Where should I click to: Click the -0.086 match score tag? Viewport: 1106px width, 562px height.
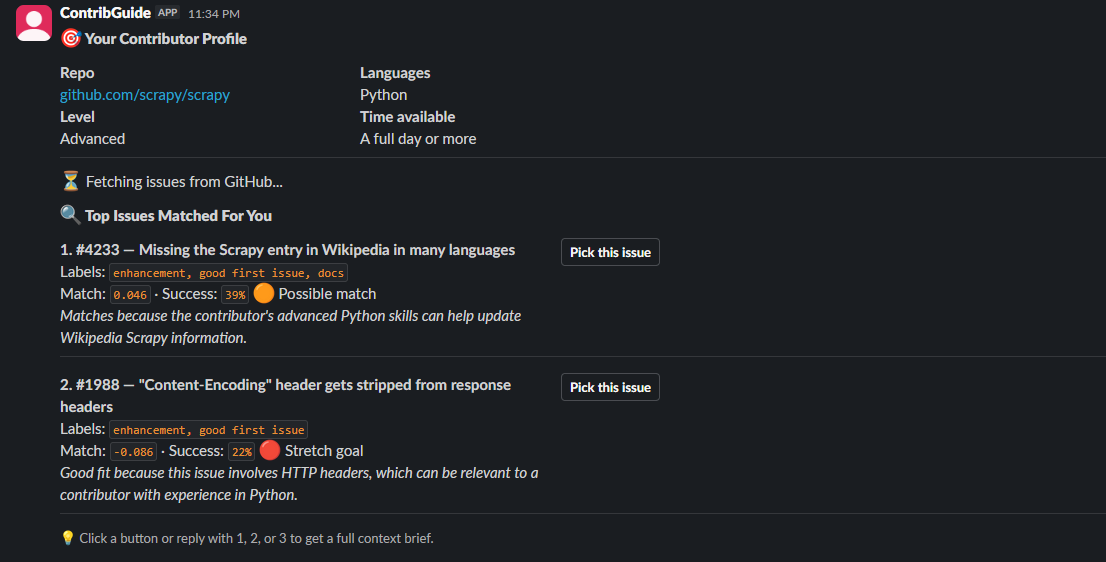pyautogui.click(x=133, y=452)
